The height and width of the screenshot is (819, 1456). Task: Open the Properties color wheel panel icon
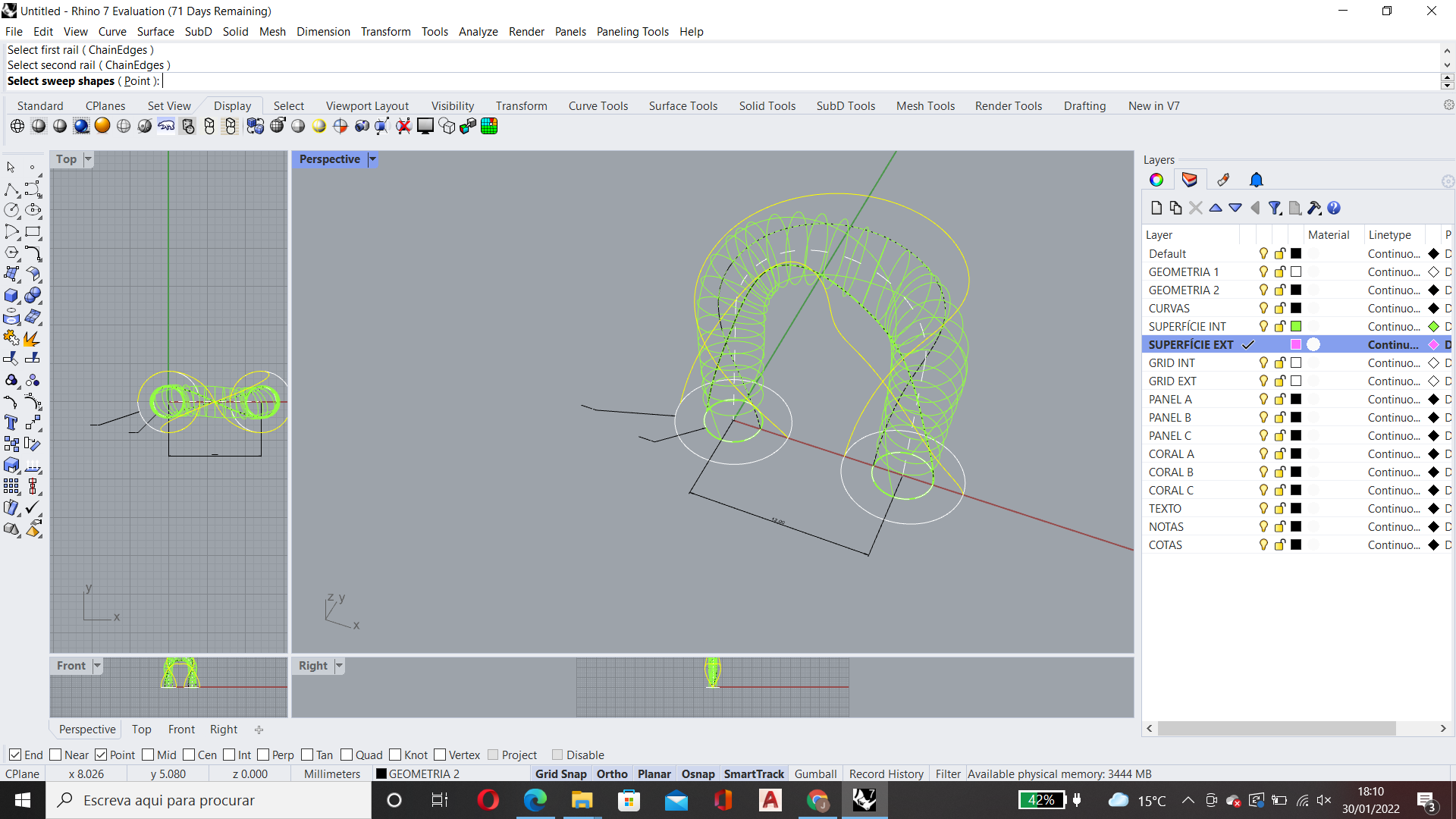pos(1156,180)
